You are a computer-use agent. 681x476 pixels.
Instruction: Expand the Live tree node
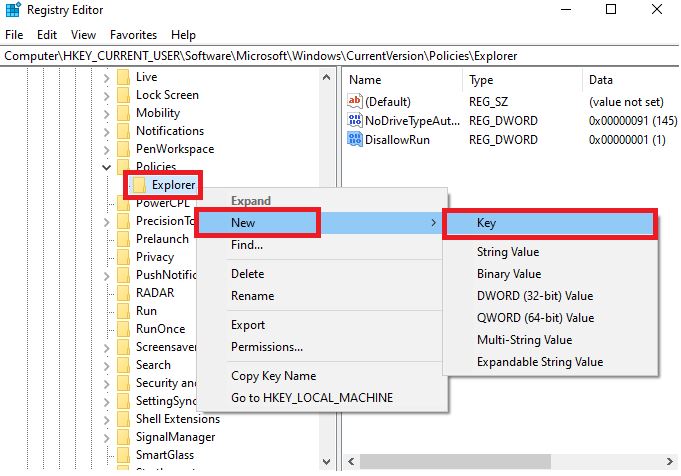[106, 77]
